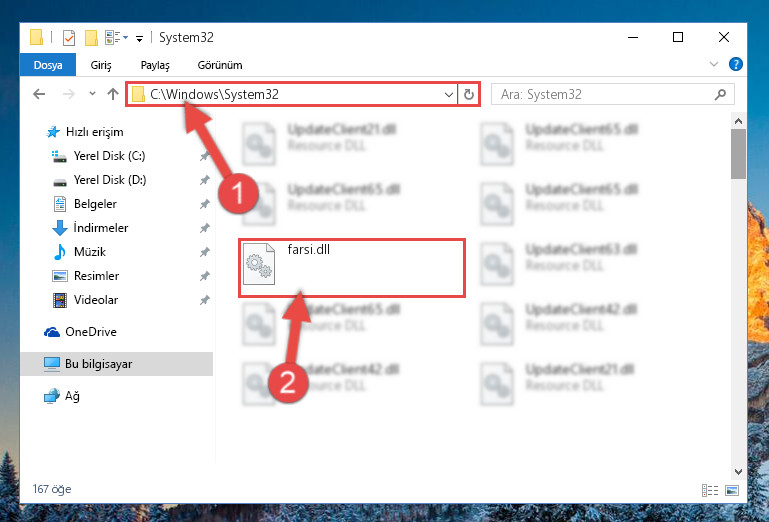Select the farsi.dll file

tap(351, 268)
